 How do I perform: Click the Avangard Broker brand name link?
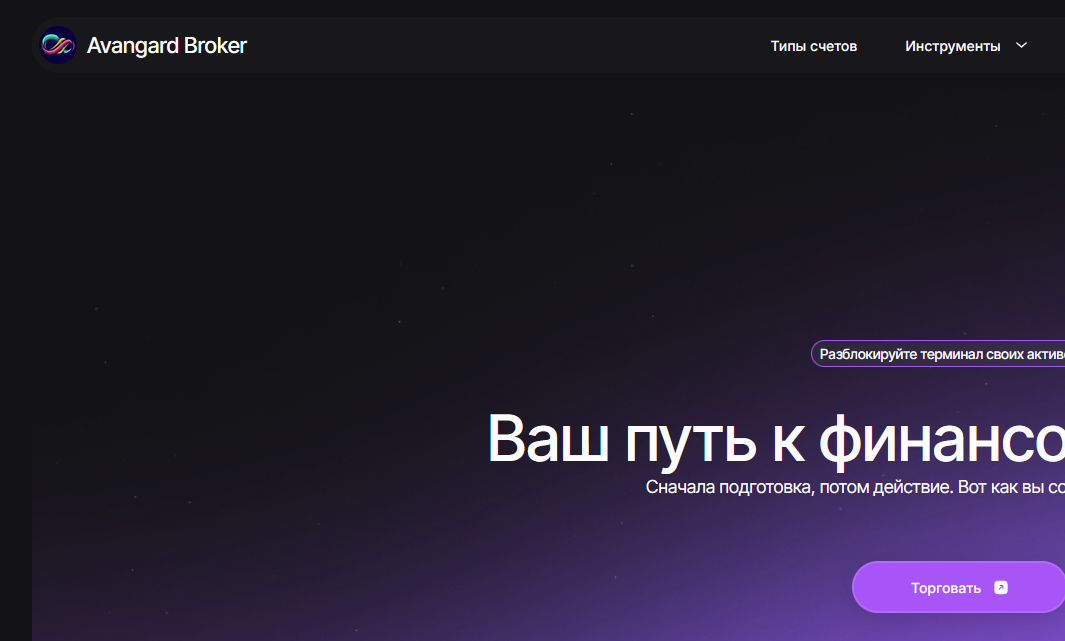coord(166,45)
